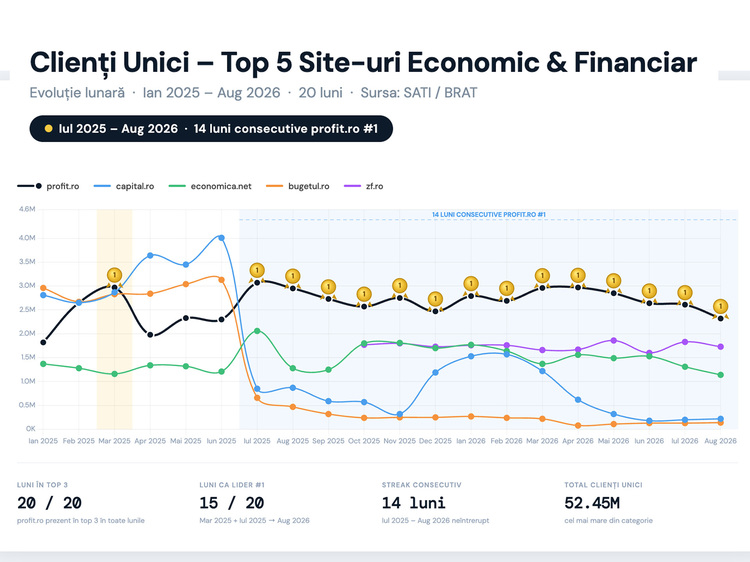
Task: Click the 'Ian 2025' x-axis label
Action: click(x=43, y=441)
